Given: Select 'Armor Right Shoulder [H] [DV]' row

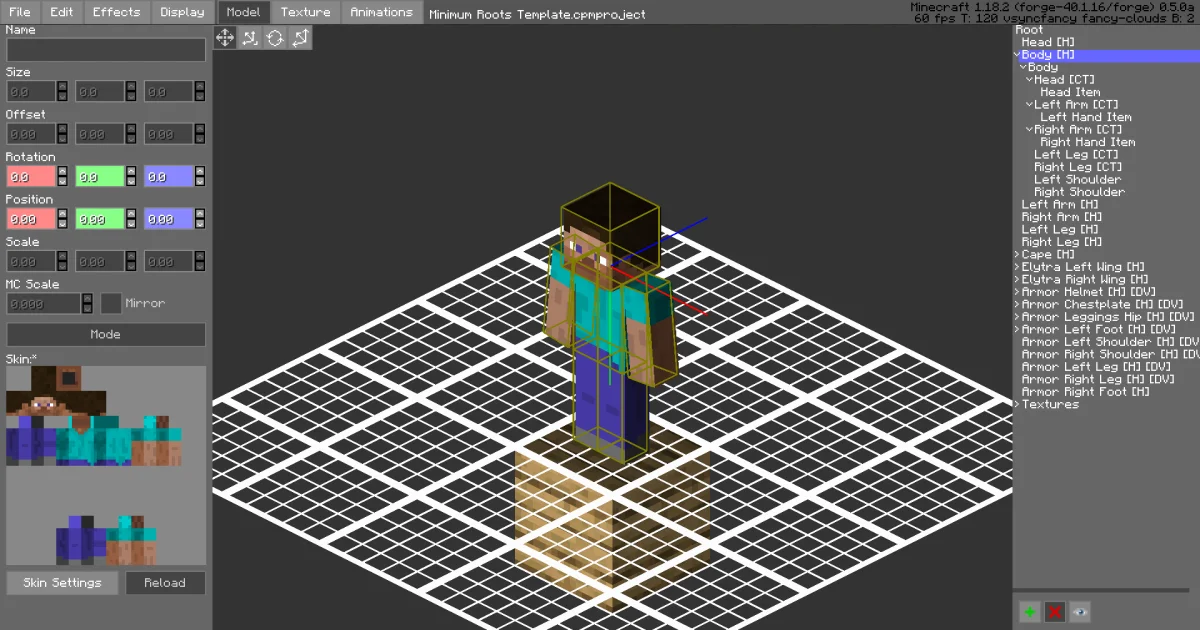Looking at the screenshot, I should click(x=1110, y=355).
